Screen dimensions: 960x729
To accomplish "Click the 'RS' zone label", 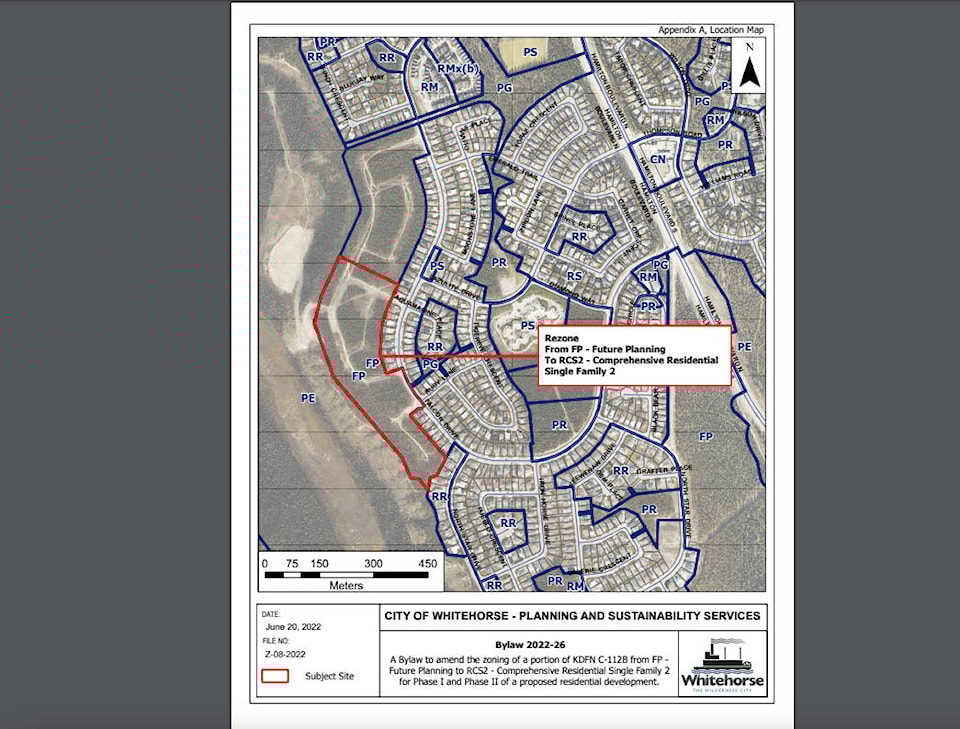I will pos(574,276).
